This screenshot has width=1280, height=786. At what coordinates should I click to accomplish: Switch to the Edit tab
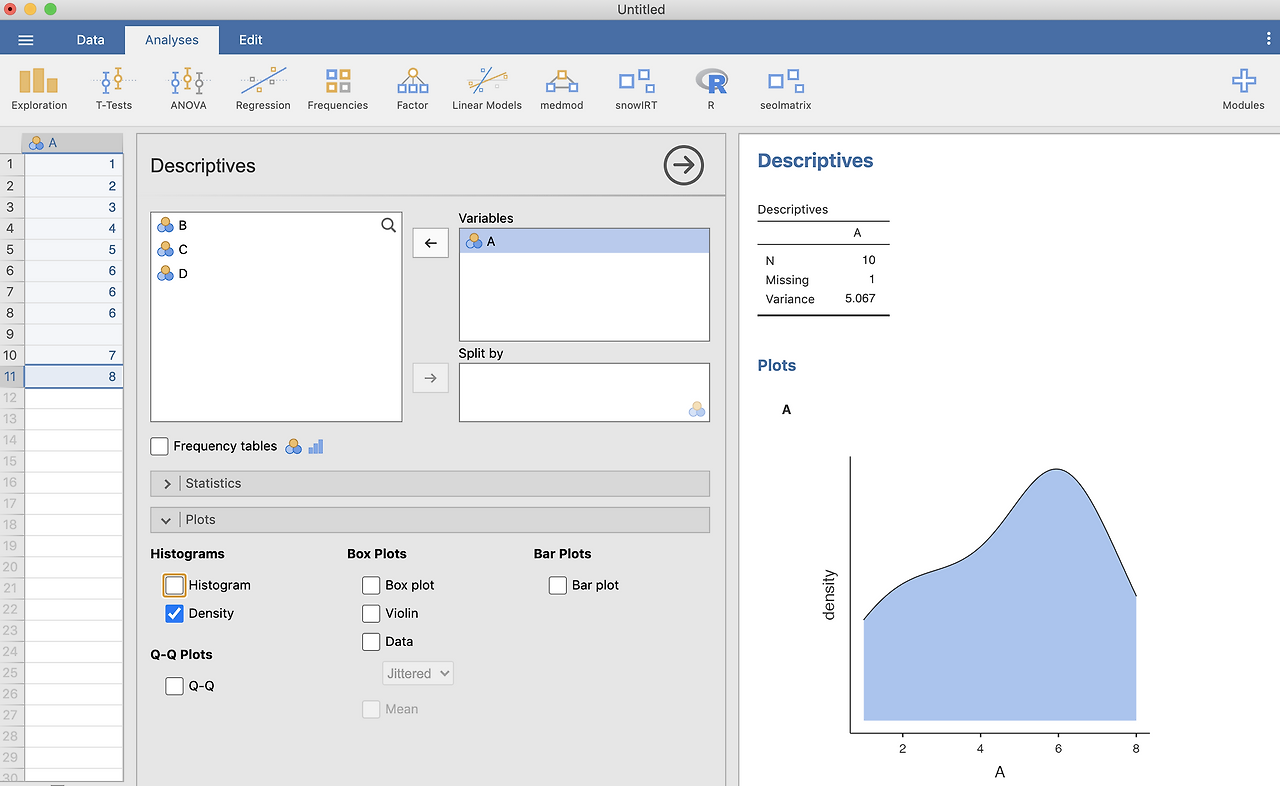251,40
